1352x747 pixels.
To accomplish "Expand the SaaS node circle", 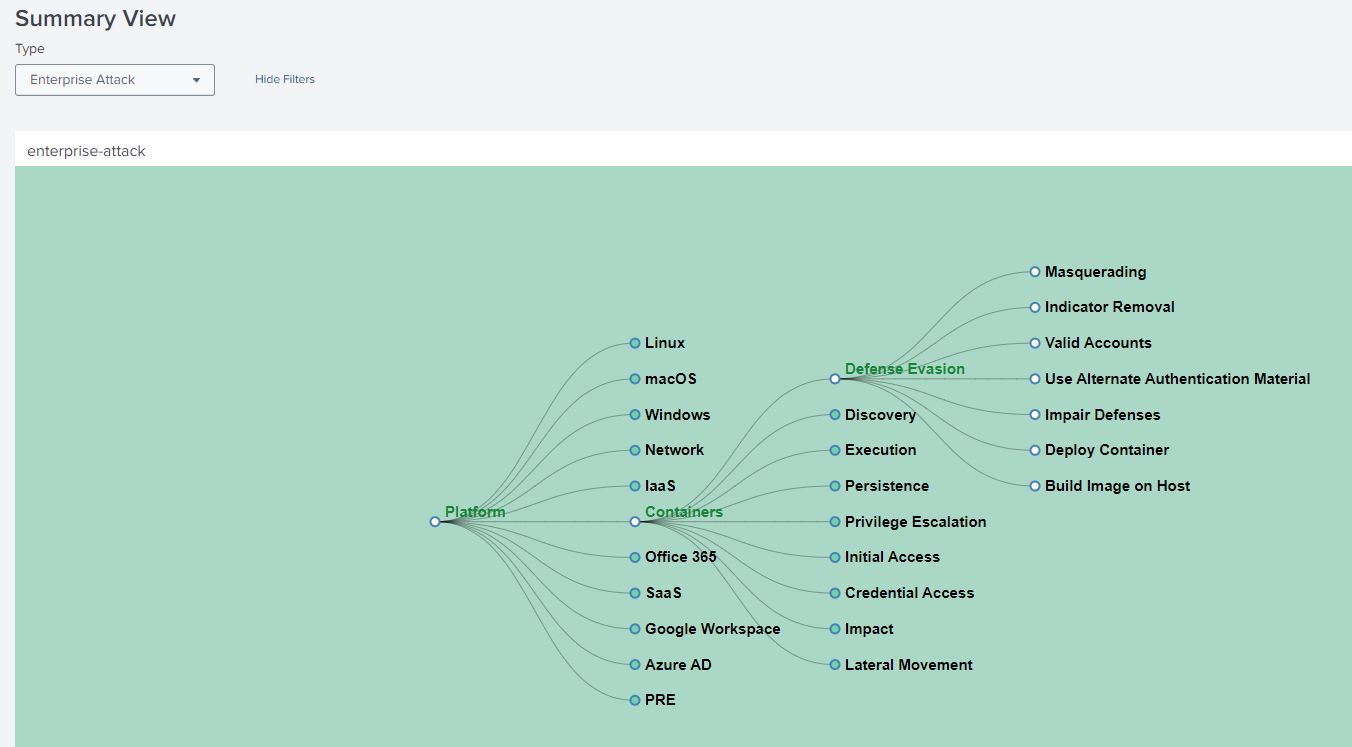I will pyautogui.click(x=635, y=593).
